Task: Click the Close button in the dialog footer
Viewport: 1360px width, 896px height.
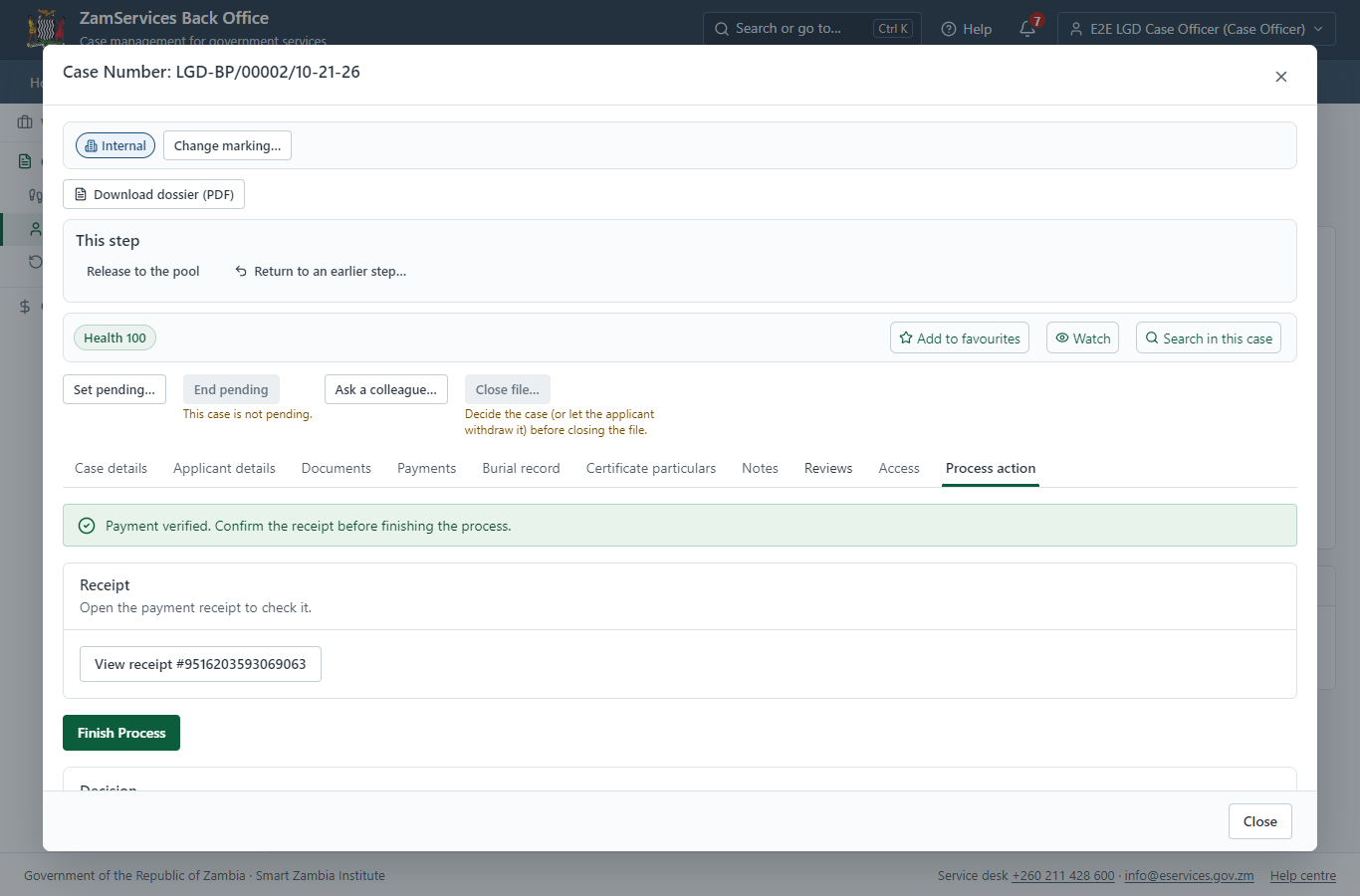Action: 1260,822
